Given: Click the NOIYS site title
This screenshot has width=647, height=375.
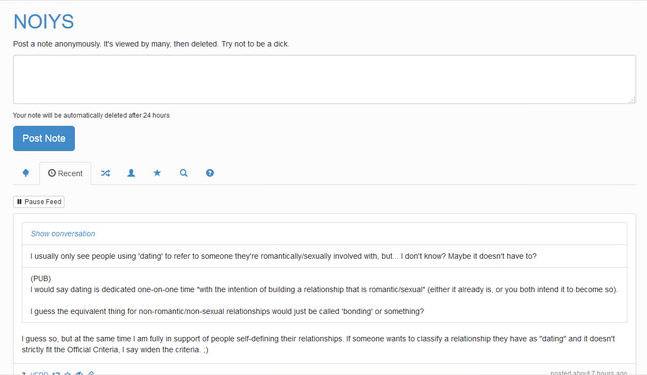Looking at the screenshot, I should (x=44, y=21).
